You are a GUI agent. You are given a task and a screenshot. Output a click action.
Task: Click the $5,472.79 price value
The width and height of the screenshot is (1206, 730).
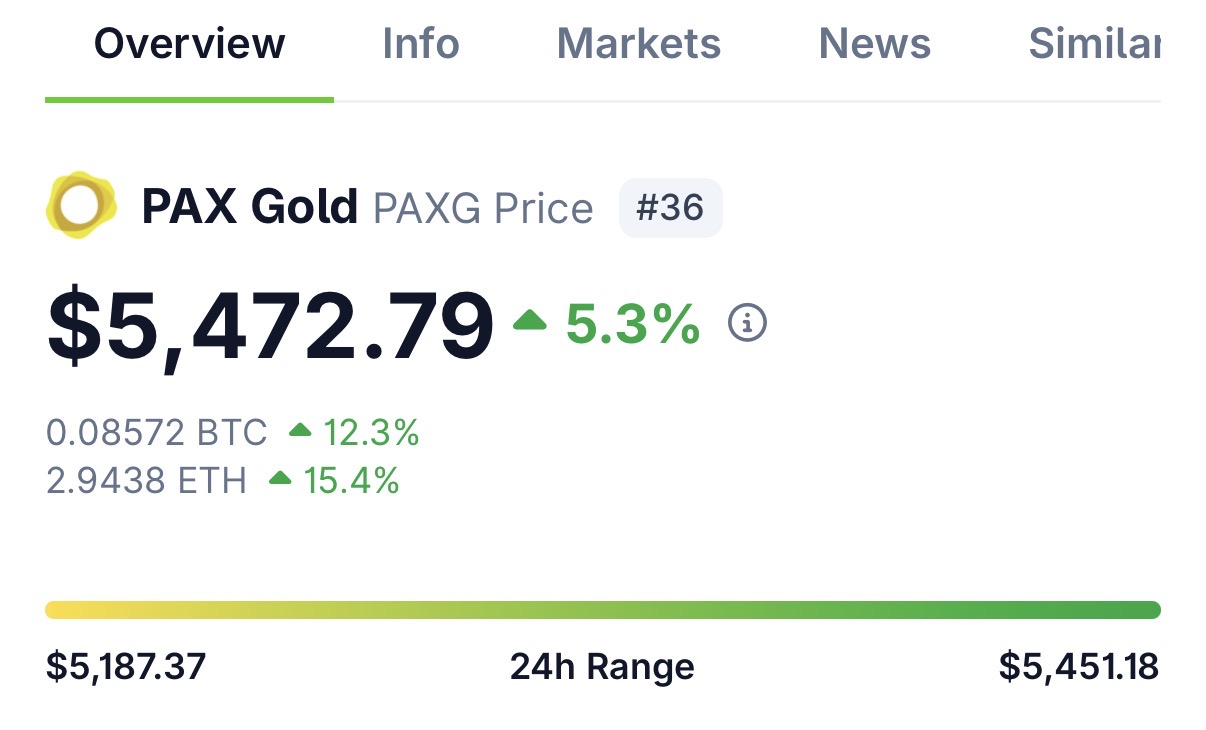point(270,325)
